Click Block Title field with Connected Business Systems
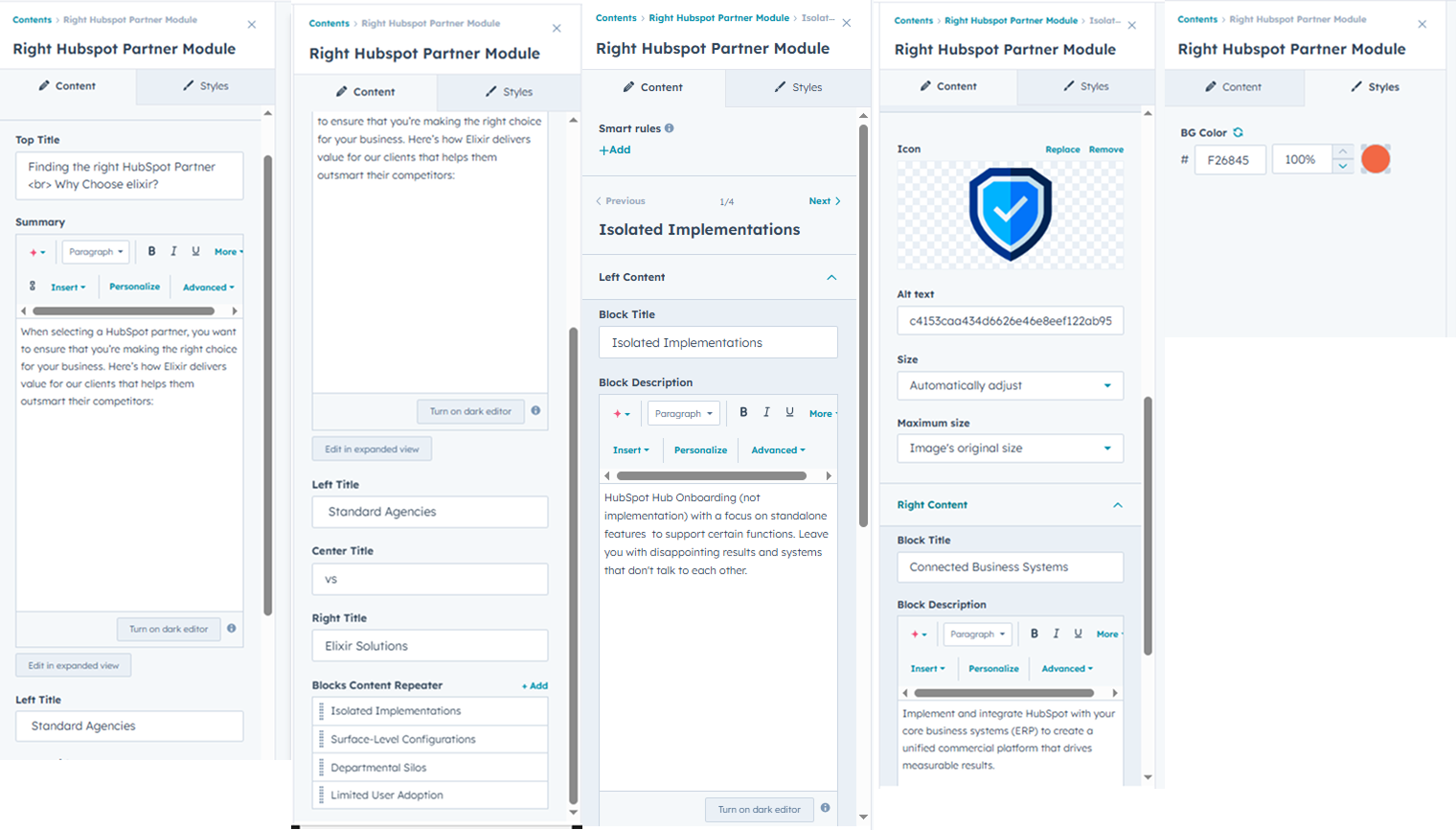Image resolution: width=1456 pixels, height=830 pixels. coord(1010,566)
